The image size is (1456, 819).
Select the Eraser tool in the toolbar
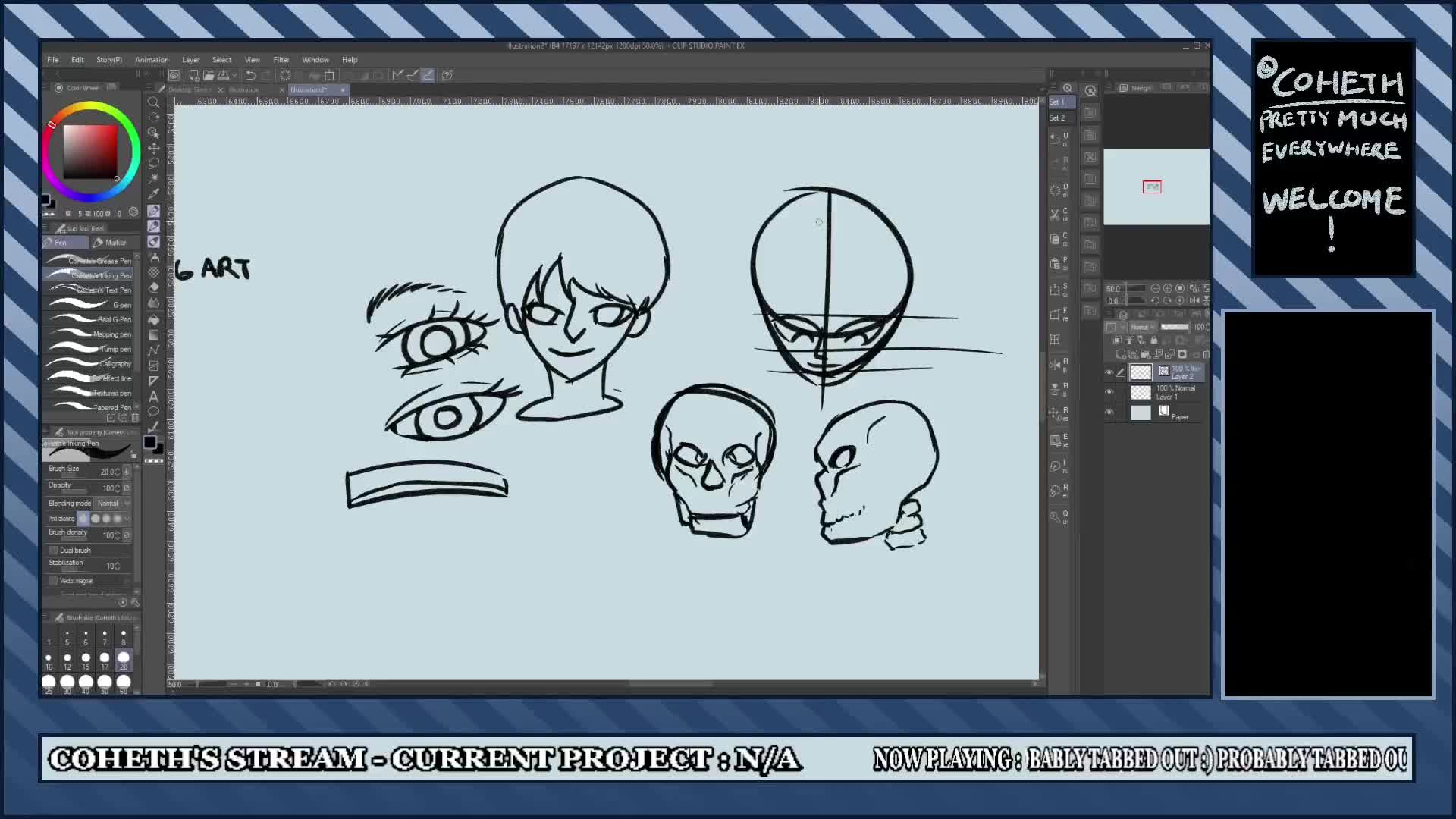(154, 287)
